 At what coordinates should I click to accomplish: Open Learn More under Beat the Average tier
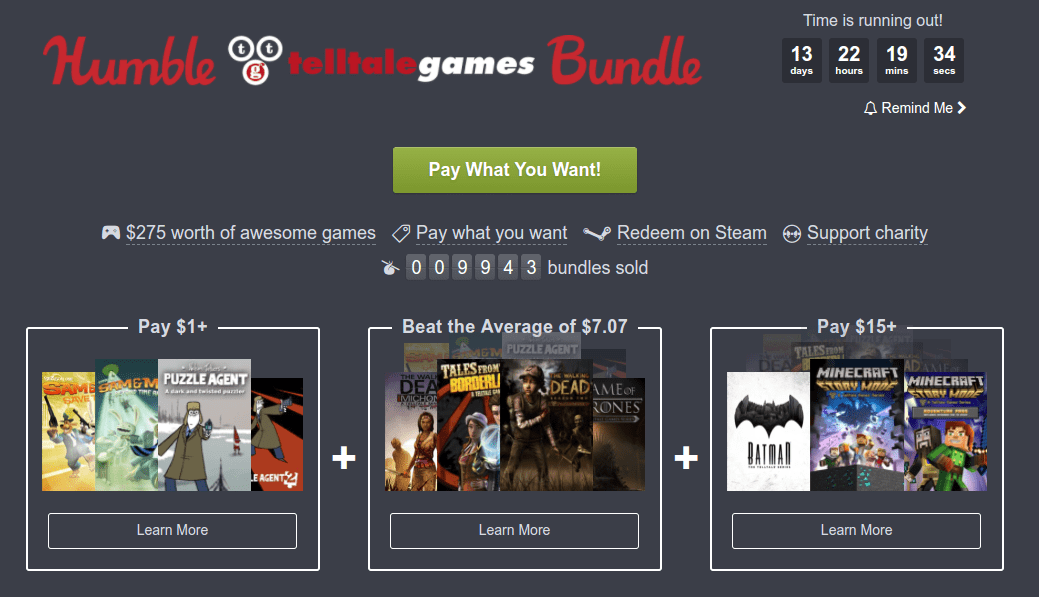tap(514, 531)
